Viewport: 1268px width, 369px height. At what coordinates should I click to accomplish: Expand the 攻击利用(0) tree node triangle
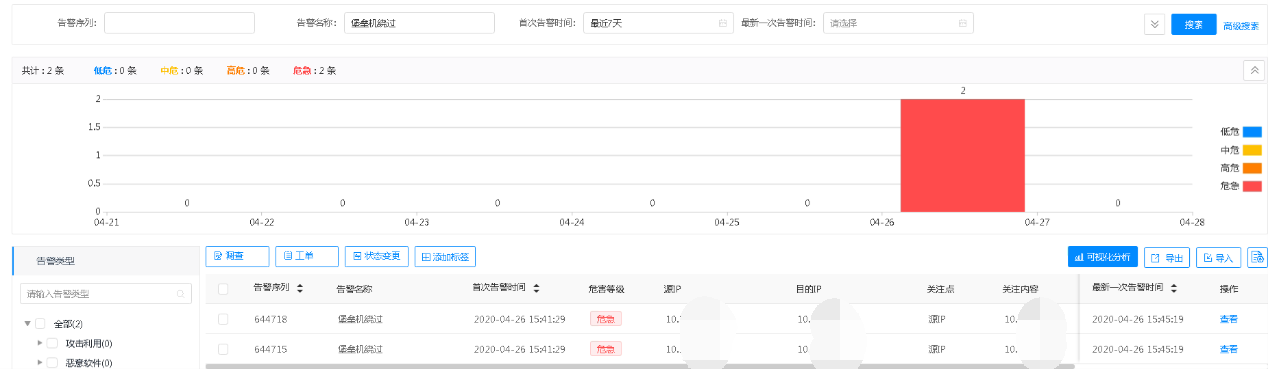point(40,343)
